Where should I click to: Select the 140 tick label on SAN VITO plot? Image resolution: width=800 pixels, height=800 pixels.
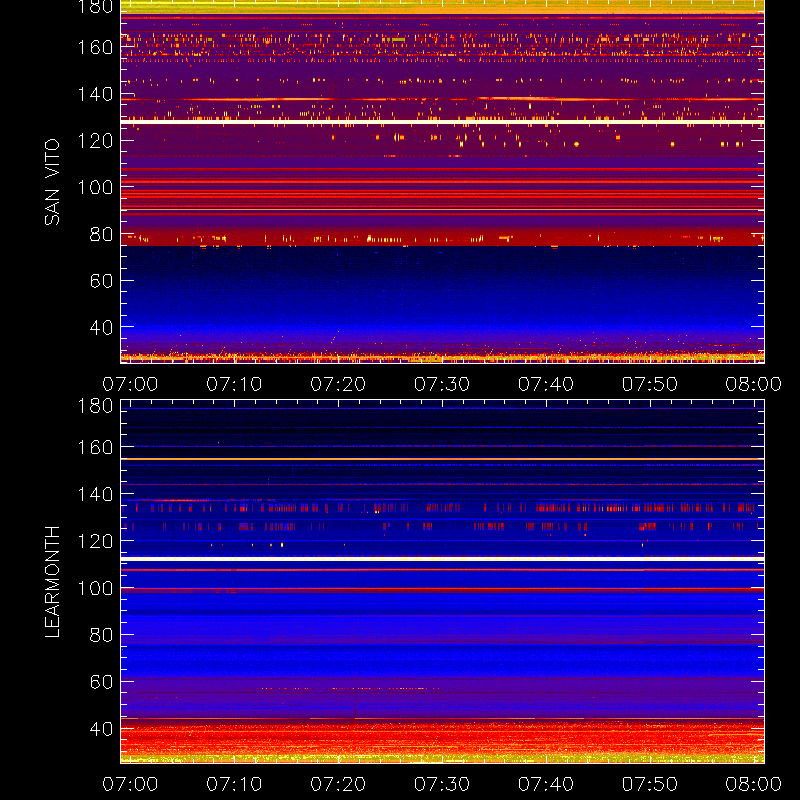point(95,94)
